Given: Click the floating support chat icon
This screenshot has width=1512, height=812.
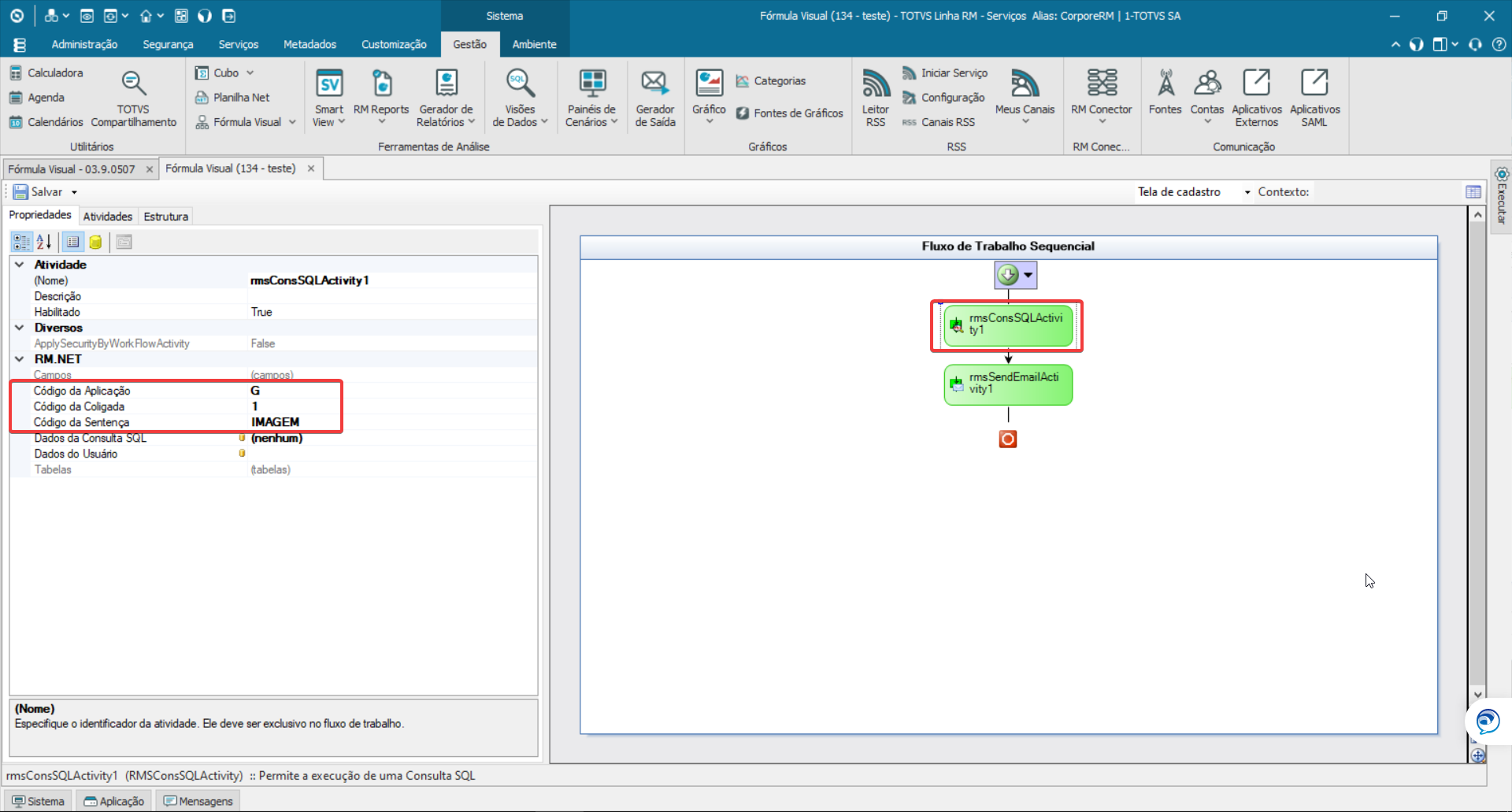Looking at the screenshot, I should (1488, 721).
